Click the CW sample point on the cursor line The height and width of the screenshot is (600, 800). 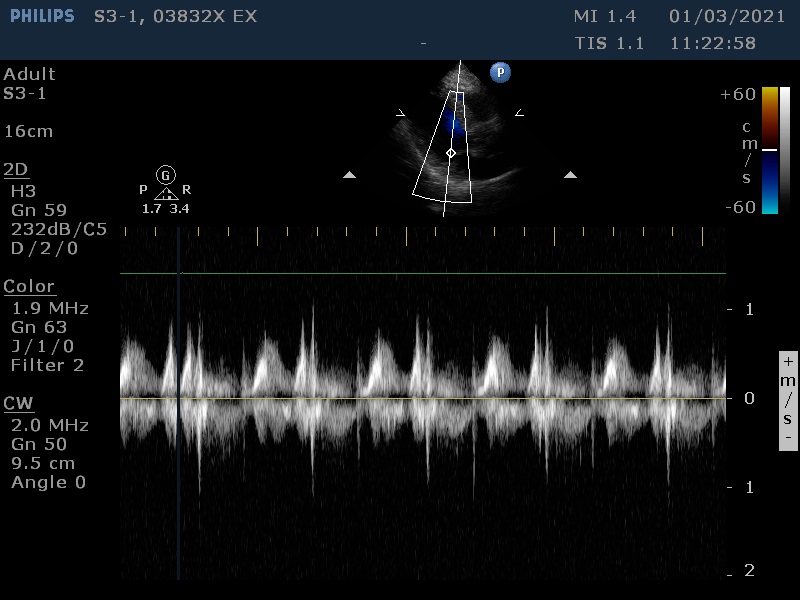(450, 153)
